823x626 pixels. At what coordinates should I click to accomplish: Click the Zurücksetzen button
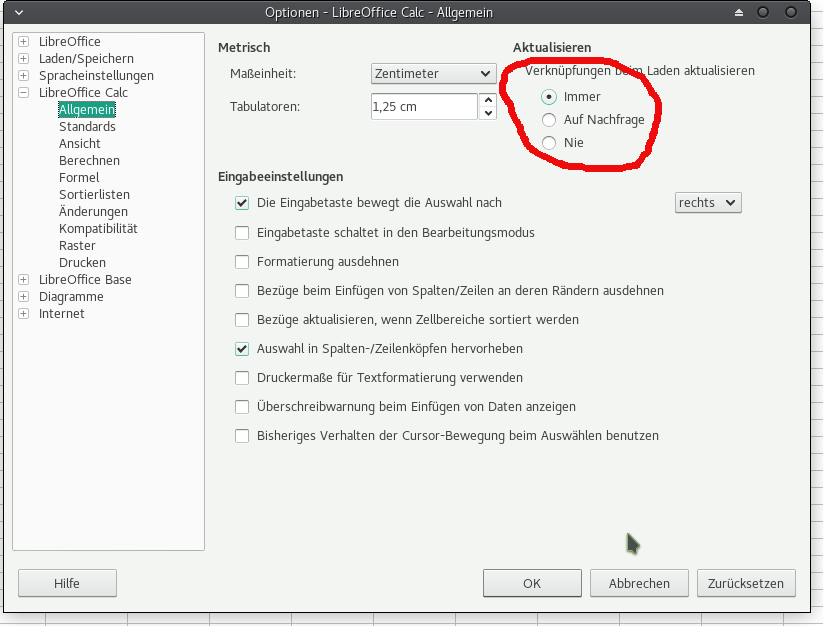tap(746, 583)
